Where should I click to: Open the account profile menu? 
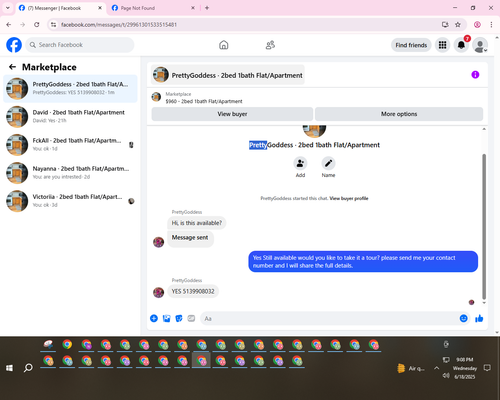click(x=480, y=45)
